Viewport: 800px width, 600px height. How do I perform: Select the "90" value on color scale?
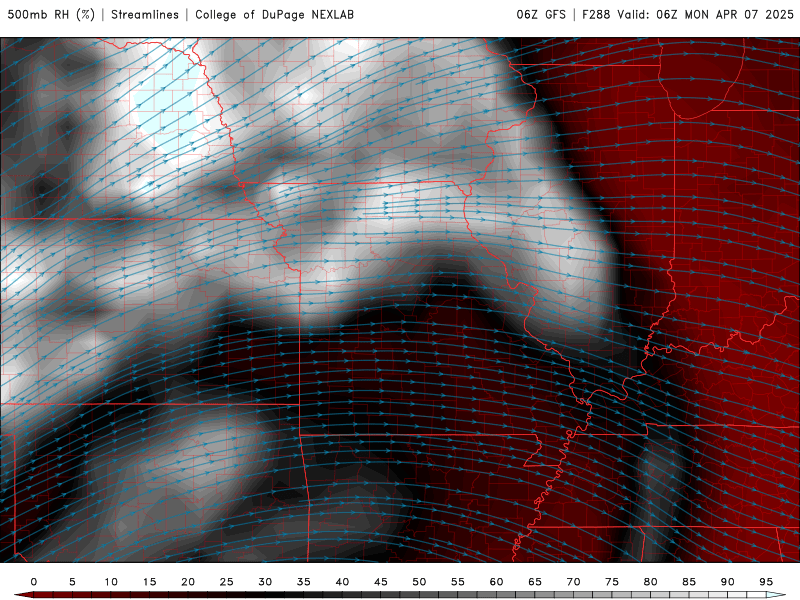click(x=728, y=582)
